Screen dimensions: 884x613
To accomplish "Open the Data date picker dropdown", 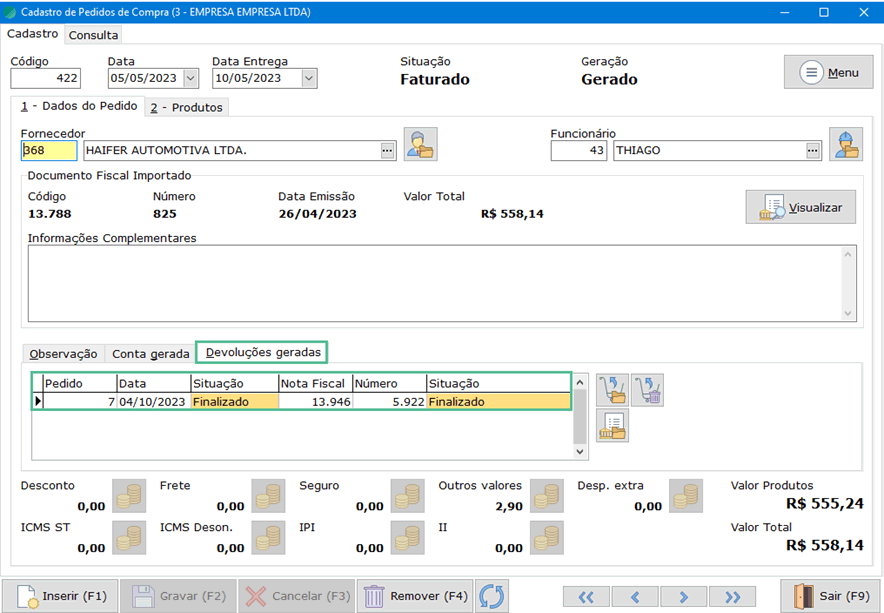I will point(191,78).
